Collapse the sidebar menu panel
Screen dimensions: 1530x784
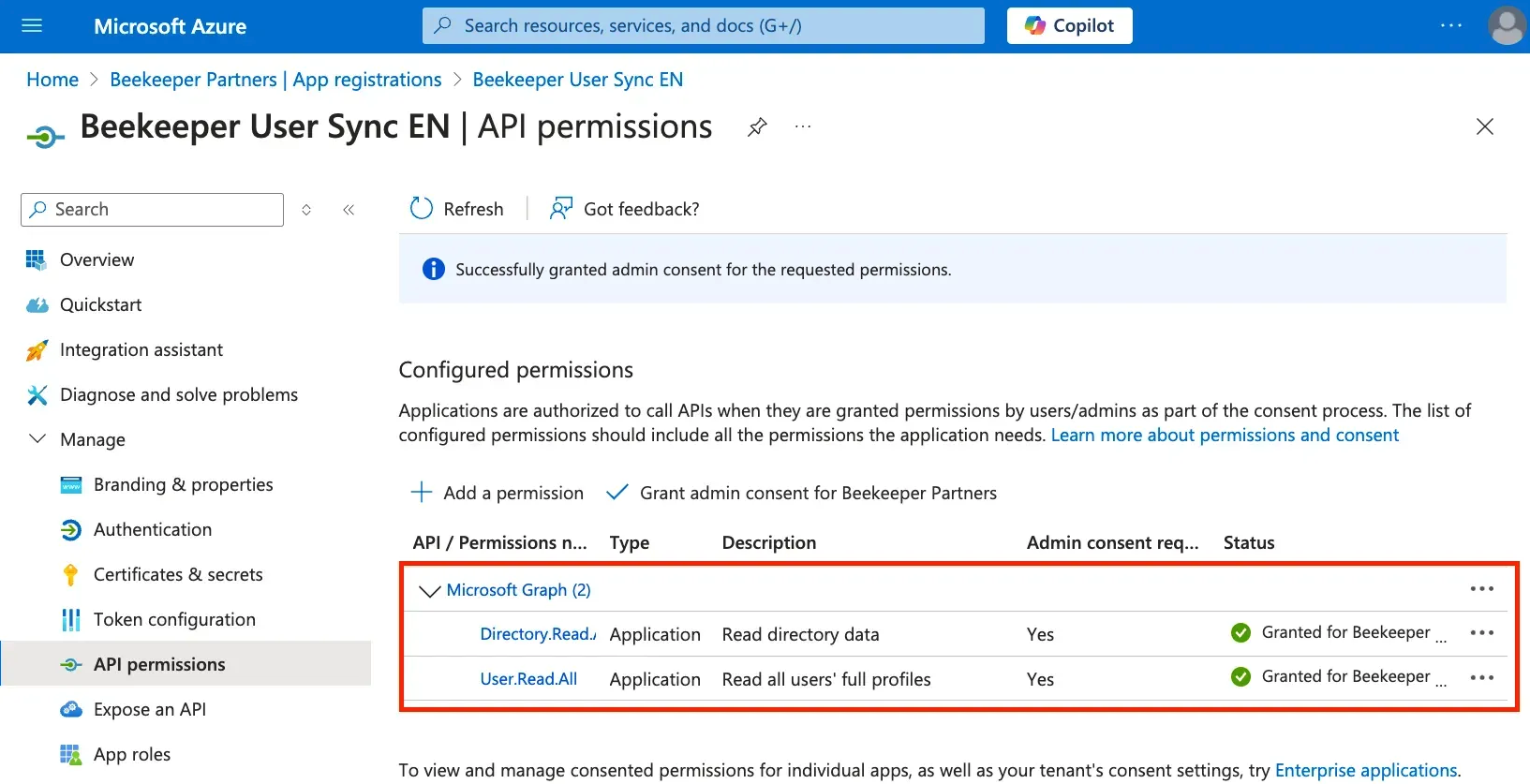[349, 210]
